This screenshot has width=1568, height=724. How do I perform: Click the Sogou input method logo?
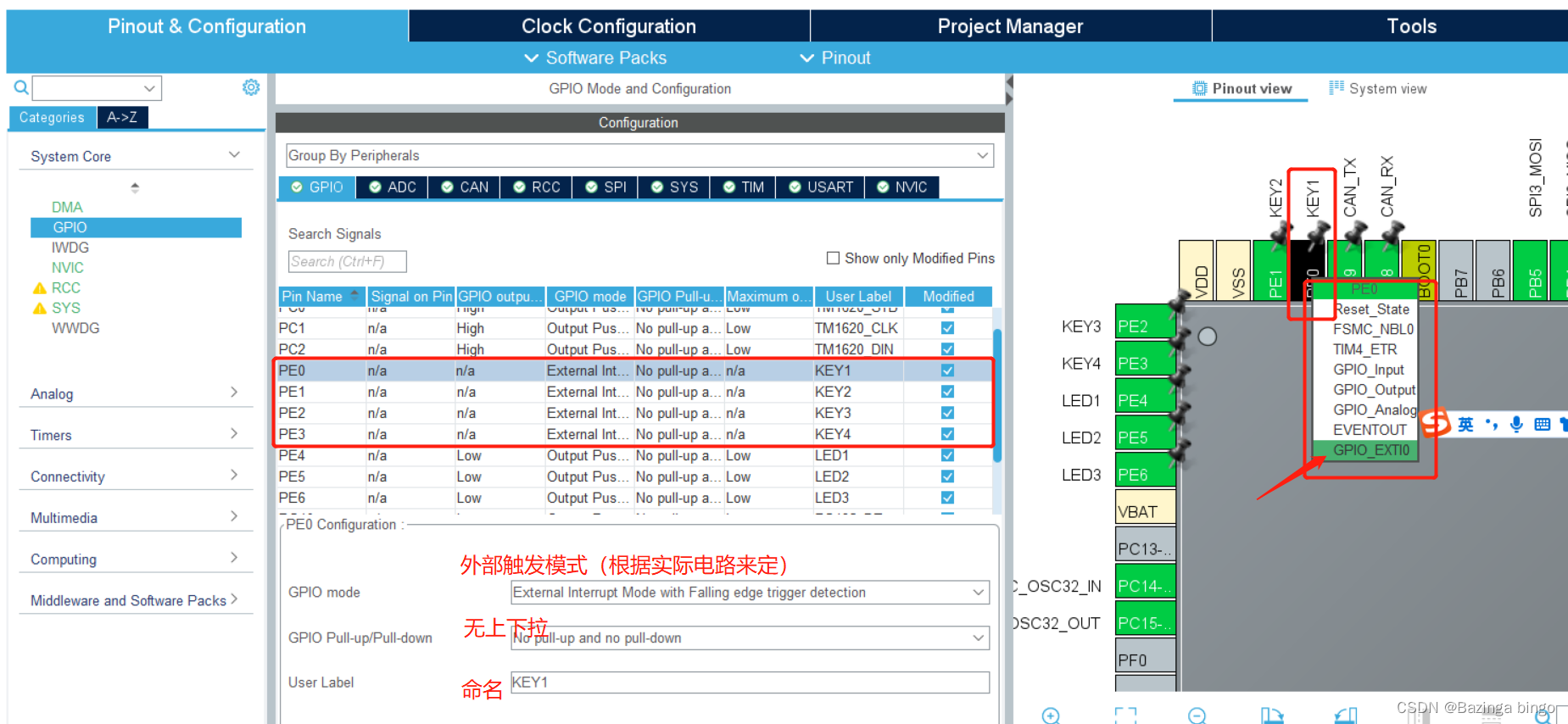coord(1436,422)
